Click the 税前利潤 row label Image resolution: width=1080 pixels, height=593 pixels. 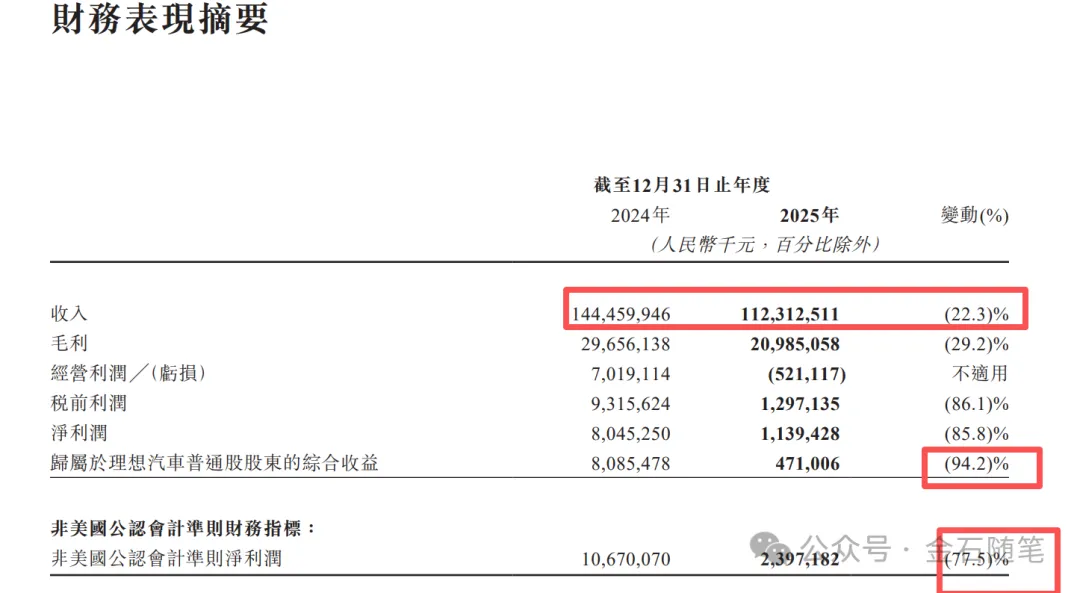[89, 403]
